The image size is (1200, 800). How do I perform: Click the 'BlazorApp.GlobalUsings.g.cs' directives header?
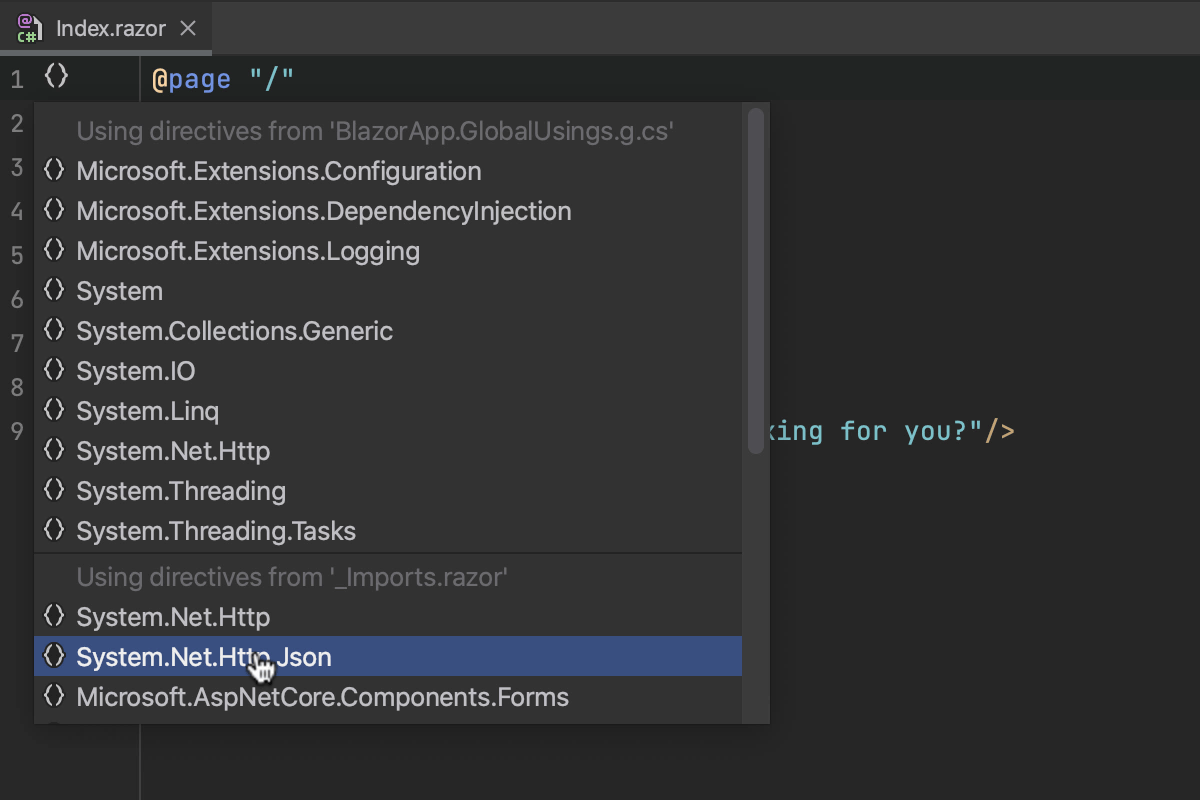(375, 131)
